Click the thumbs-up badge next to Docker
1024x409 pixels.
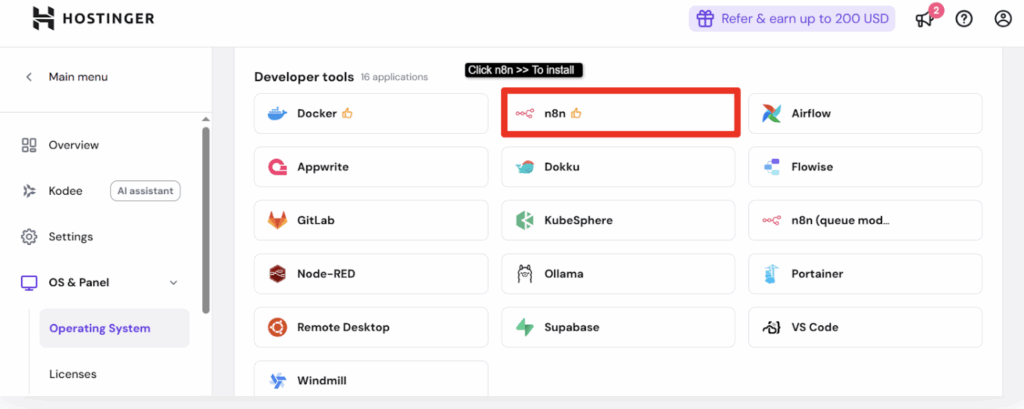(x=347, y=113)
